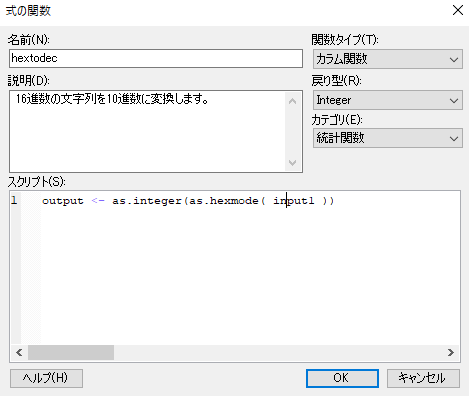Click script horizontal scrollbar right arrow
This screenshot has width=469, height=396.
click(x=451, y=352)
